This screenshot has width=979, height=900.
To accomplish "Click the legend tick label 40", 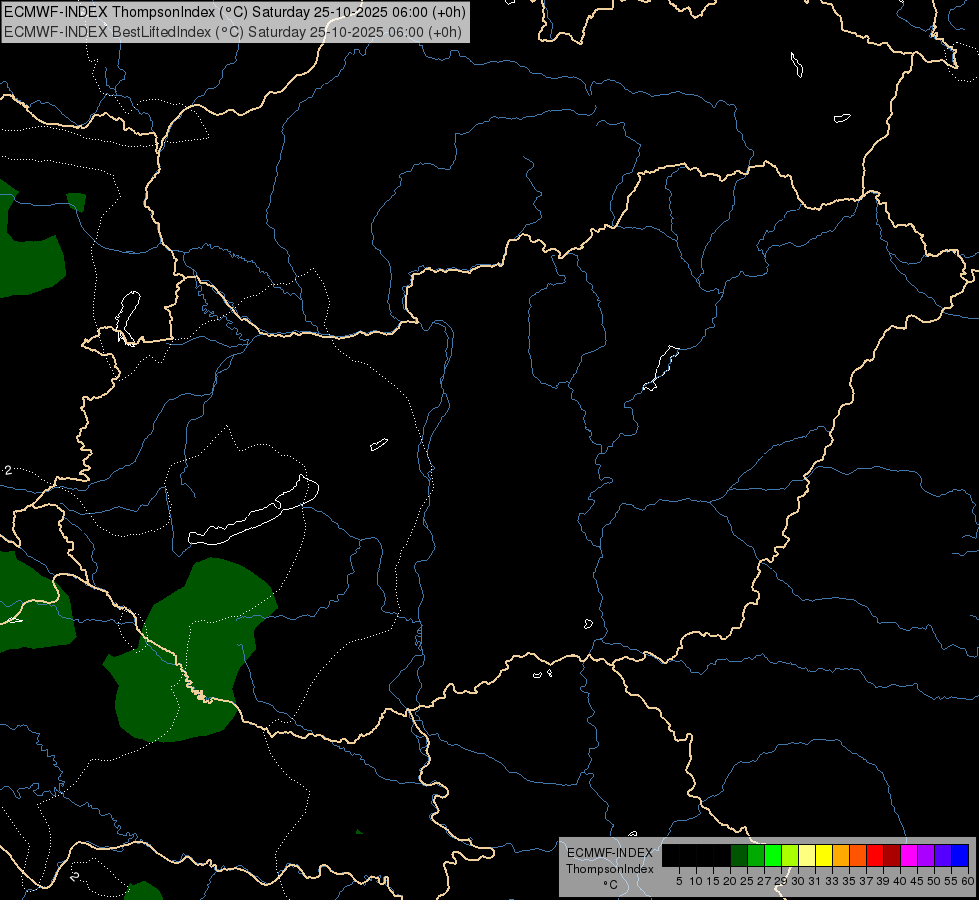I will [900, 881].
